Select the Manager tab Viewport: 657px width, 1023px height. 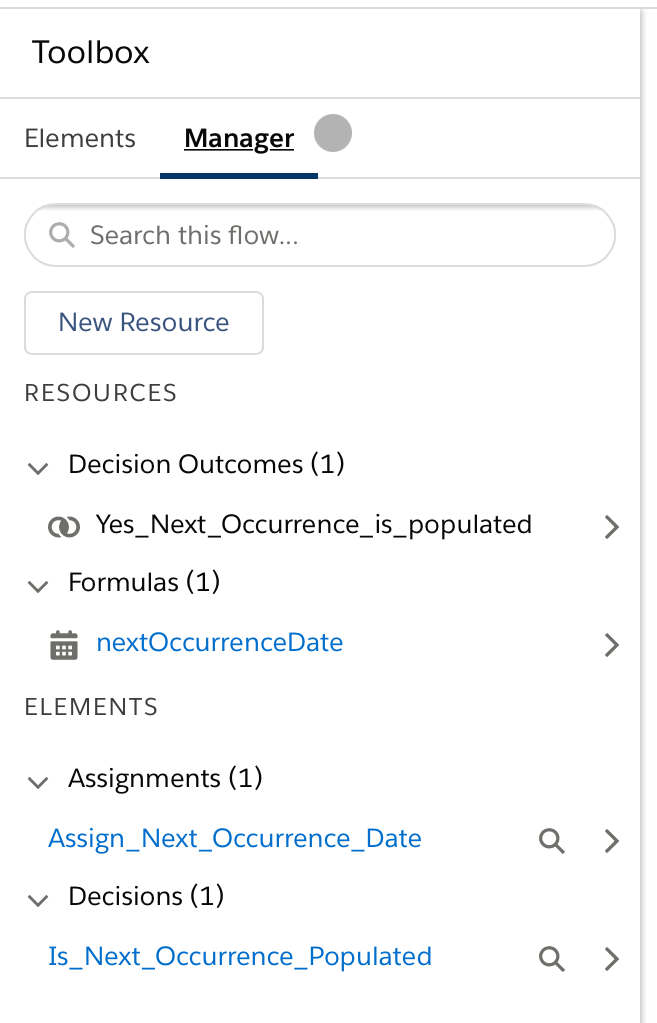(238, 138)
